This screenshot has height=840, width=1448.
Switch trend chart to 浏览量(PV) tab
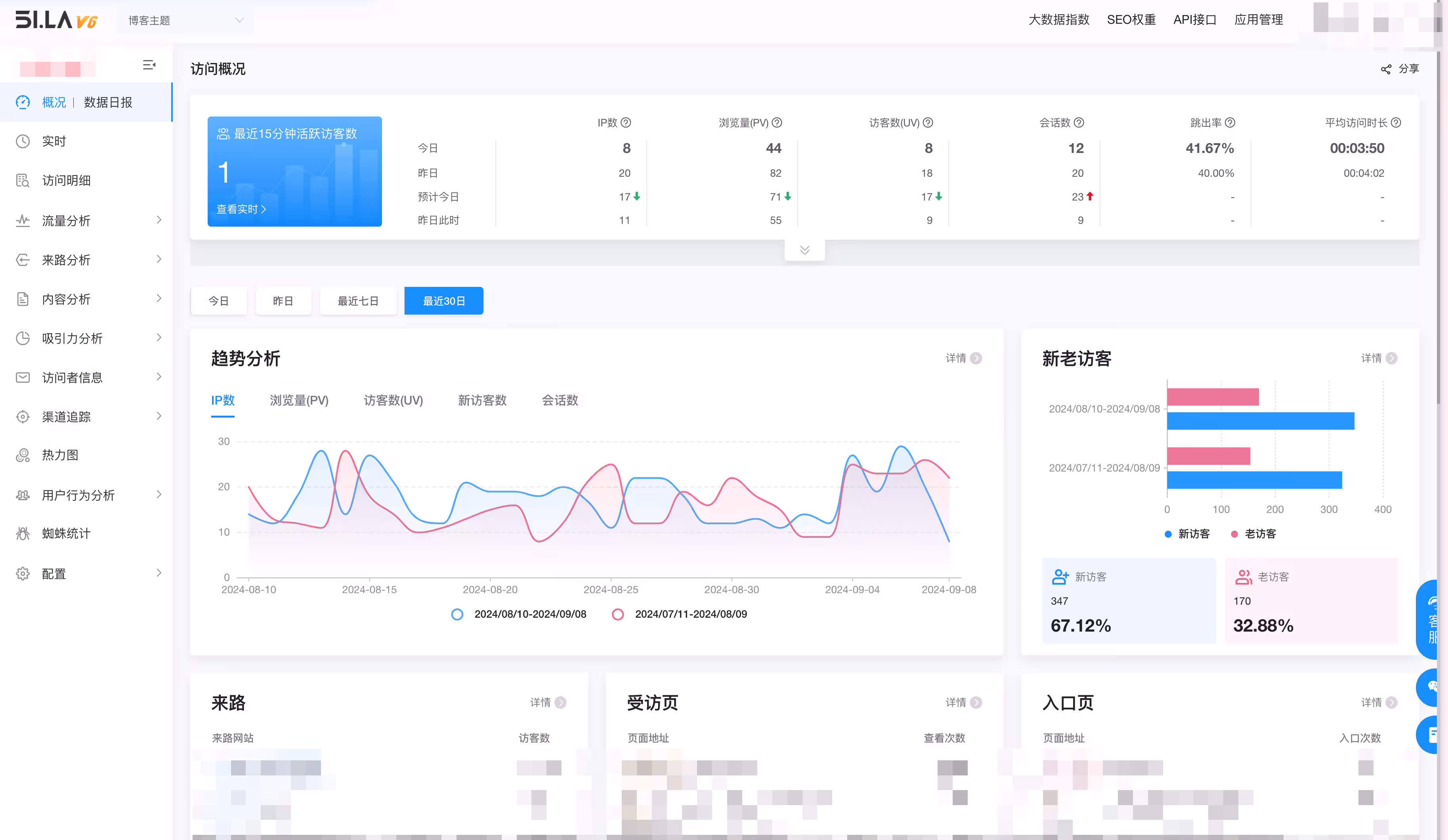tap(299, 401)
